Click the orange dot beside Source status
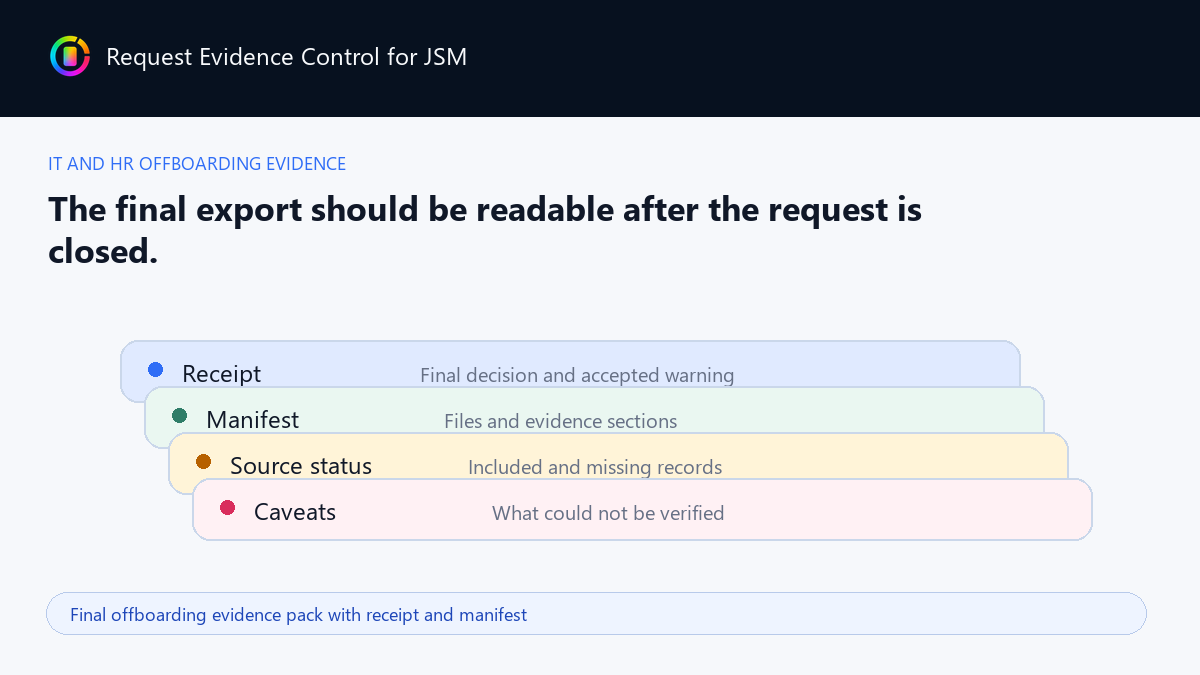1200x675 pixels. tap(204, 462)
